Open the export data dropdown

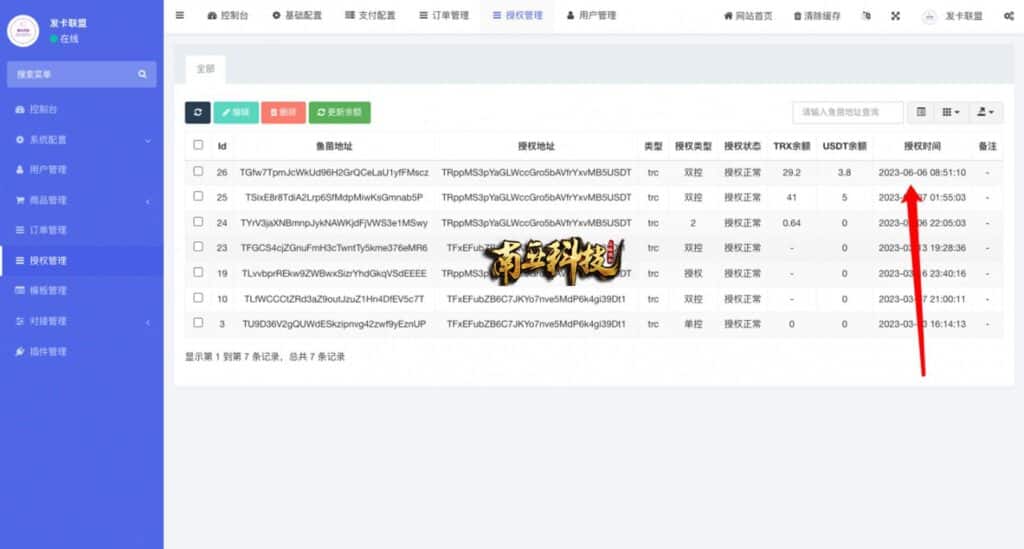(985, 112)
